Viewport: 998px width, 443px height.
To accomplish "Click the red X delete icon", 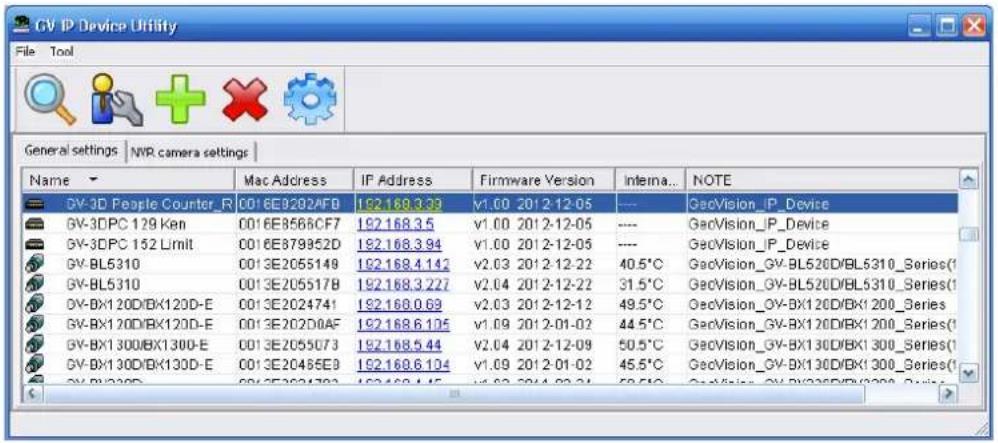I will point(245,99).
